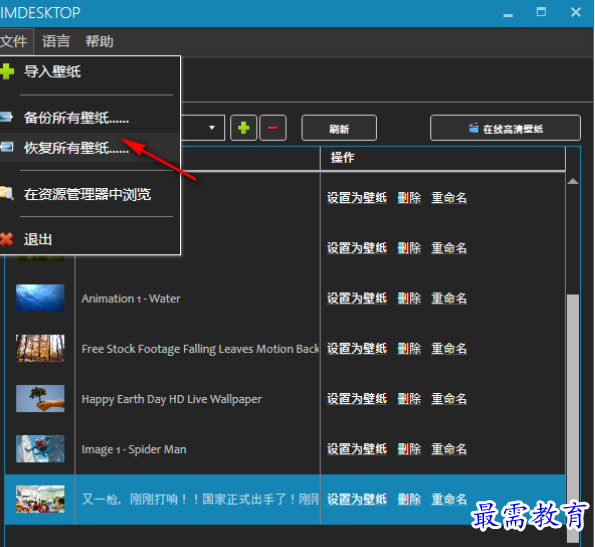Image resolution: width=595 pixels, height=547 pixels.
Task: Click 重命名 in the first list row
Action: 449,198
